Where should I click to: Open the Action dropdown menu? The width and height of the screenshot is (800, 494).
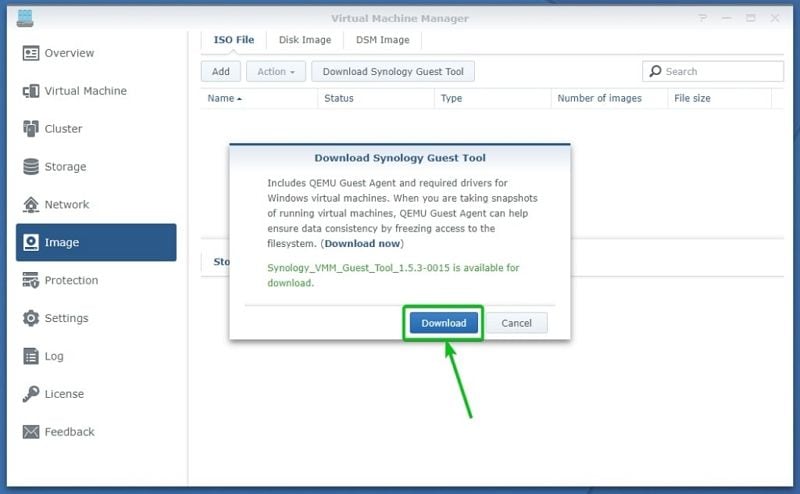276,71
